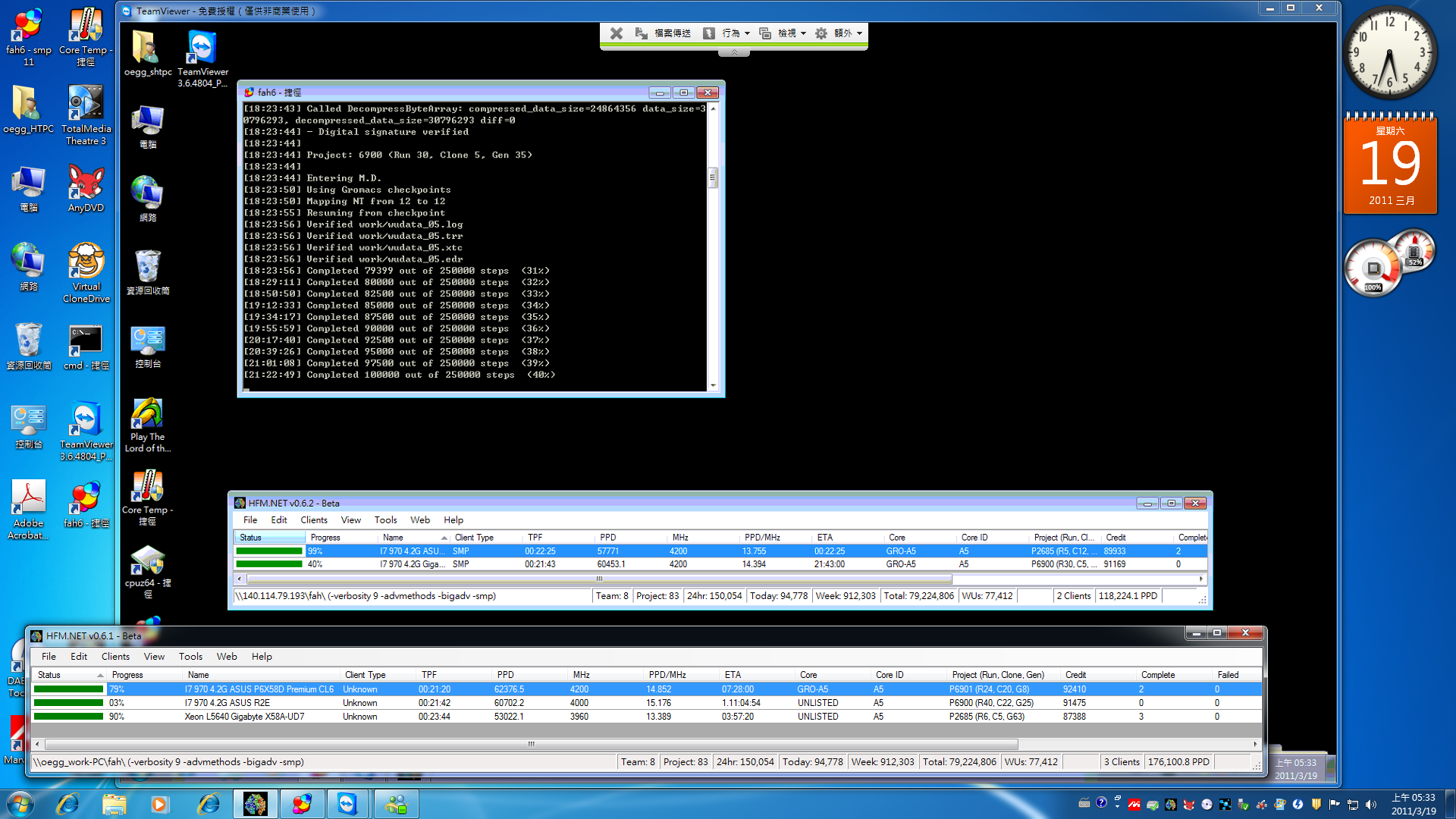Screen dimensions: 1456x819
Task: Open remote 資源回收筒 recycle bin icon
Action: (x=148, y=273)
